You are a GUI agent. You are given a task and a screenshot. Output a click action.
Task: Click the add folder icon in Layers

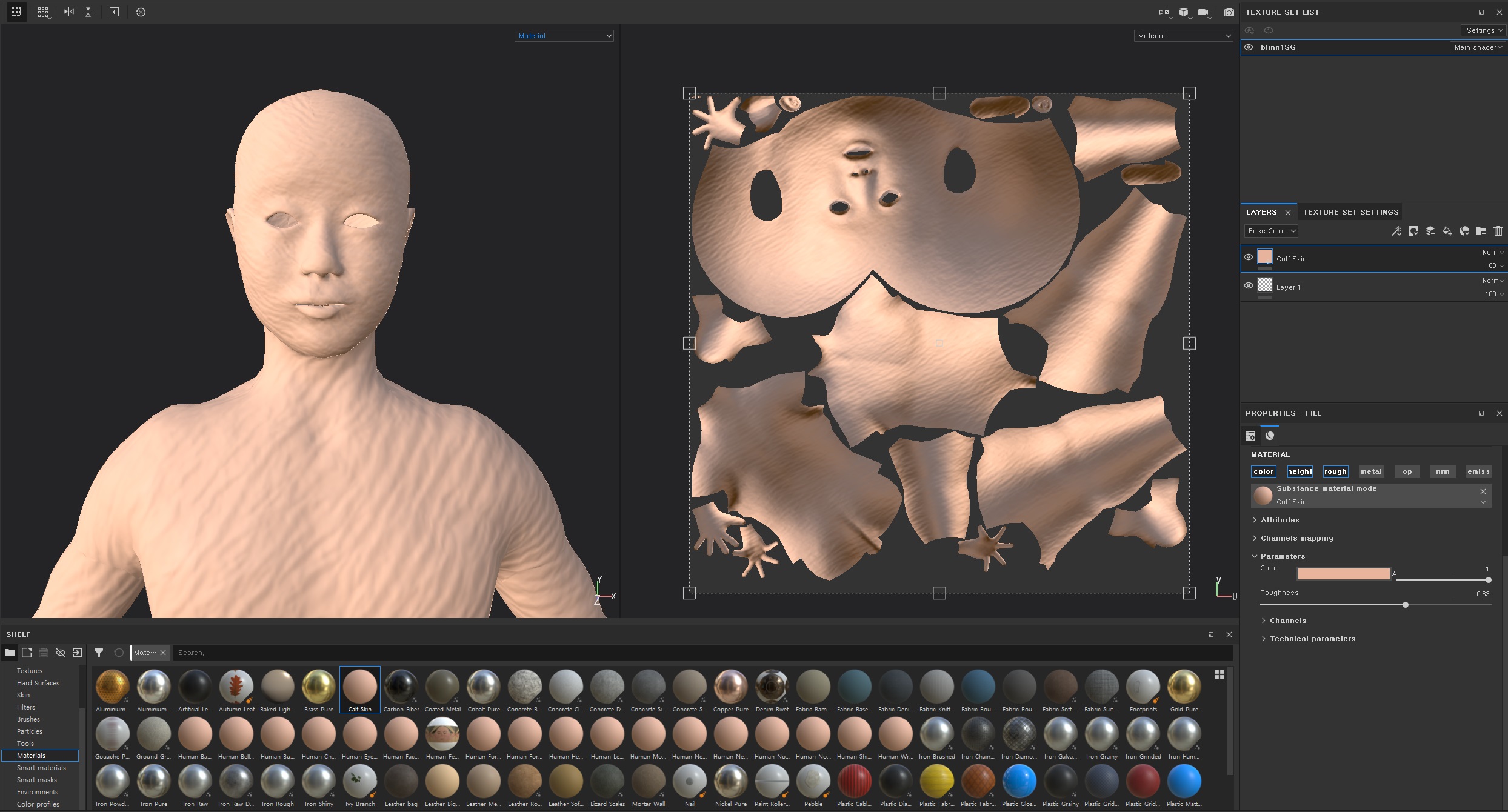[1481, 231]
